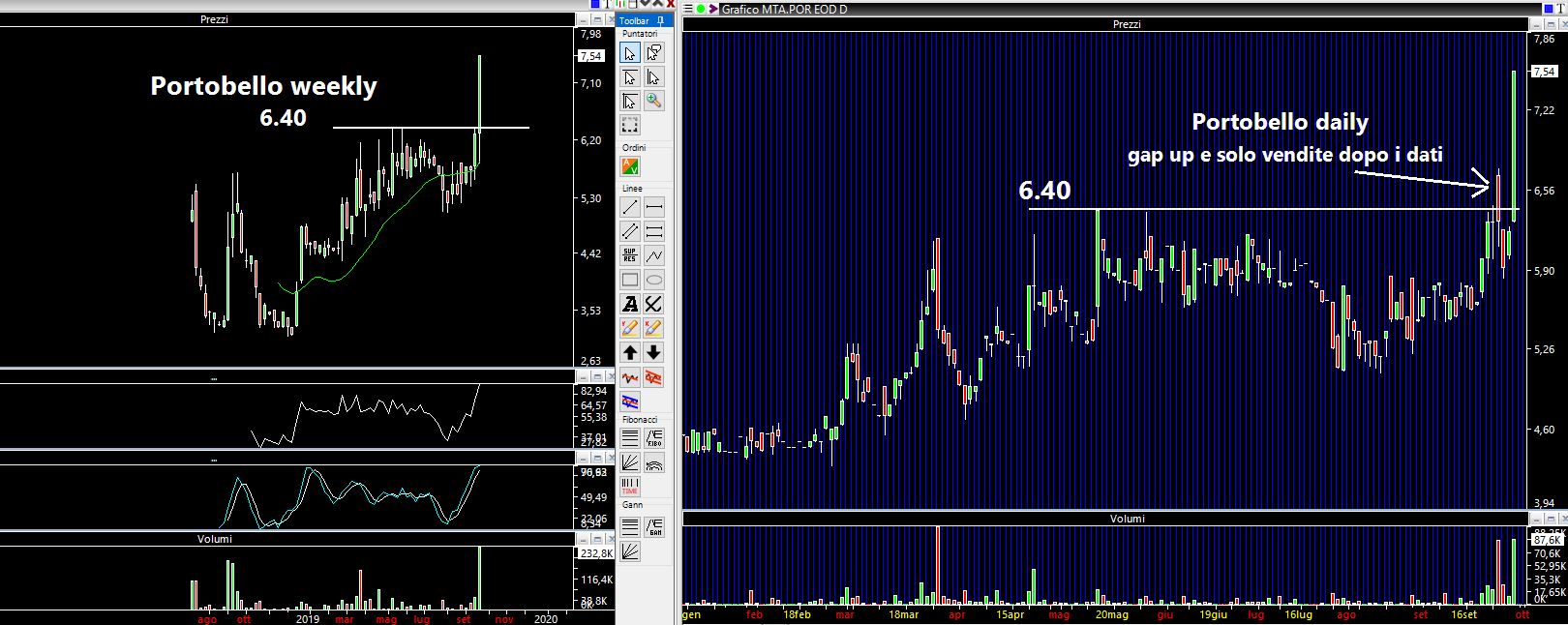Click the right pencil eraser tool
The width and height of the screenshot is (1568, 625).
point(654,328)
